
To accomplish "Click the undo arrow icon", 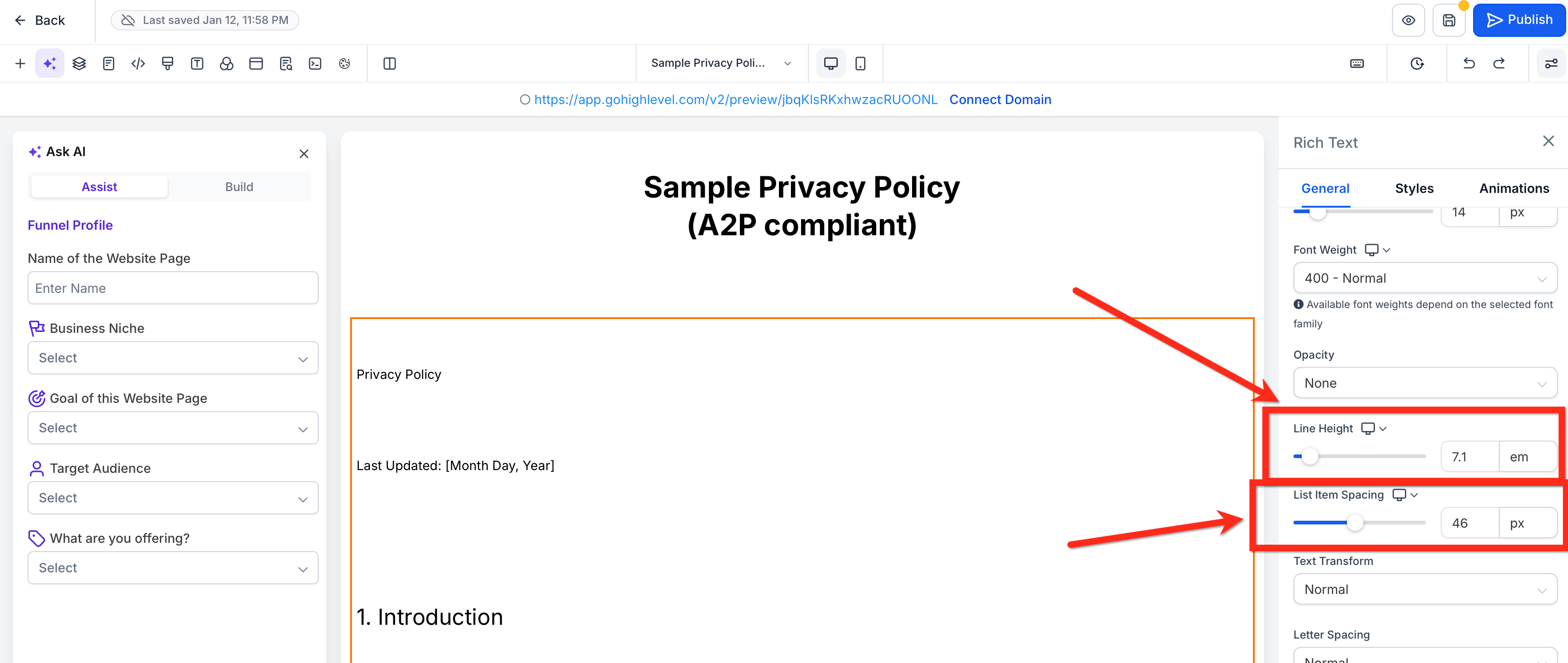I will [x=1469, y=63].
